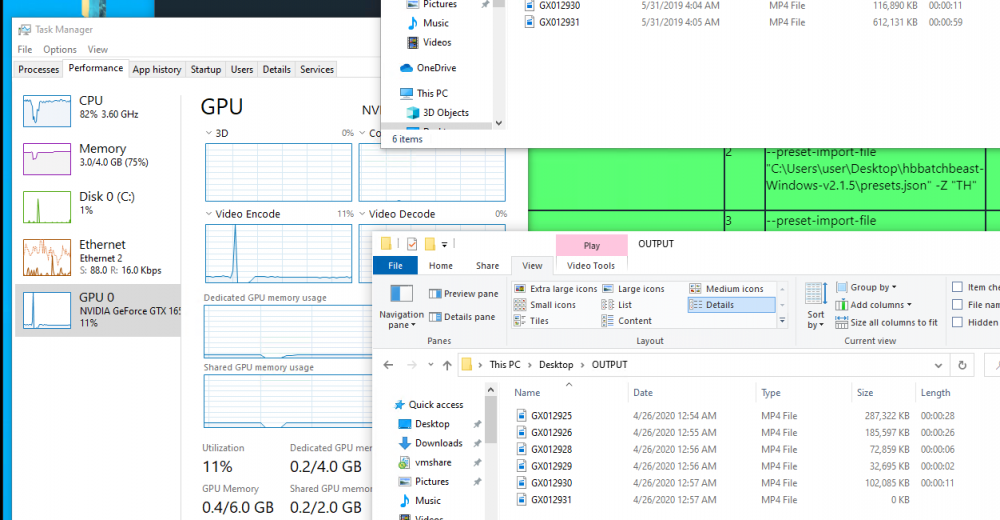This screenshot has height=520, width=1000.
Task: Expand the Layout gallery more arrow
Action: [x=782, y=321]
